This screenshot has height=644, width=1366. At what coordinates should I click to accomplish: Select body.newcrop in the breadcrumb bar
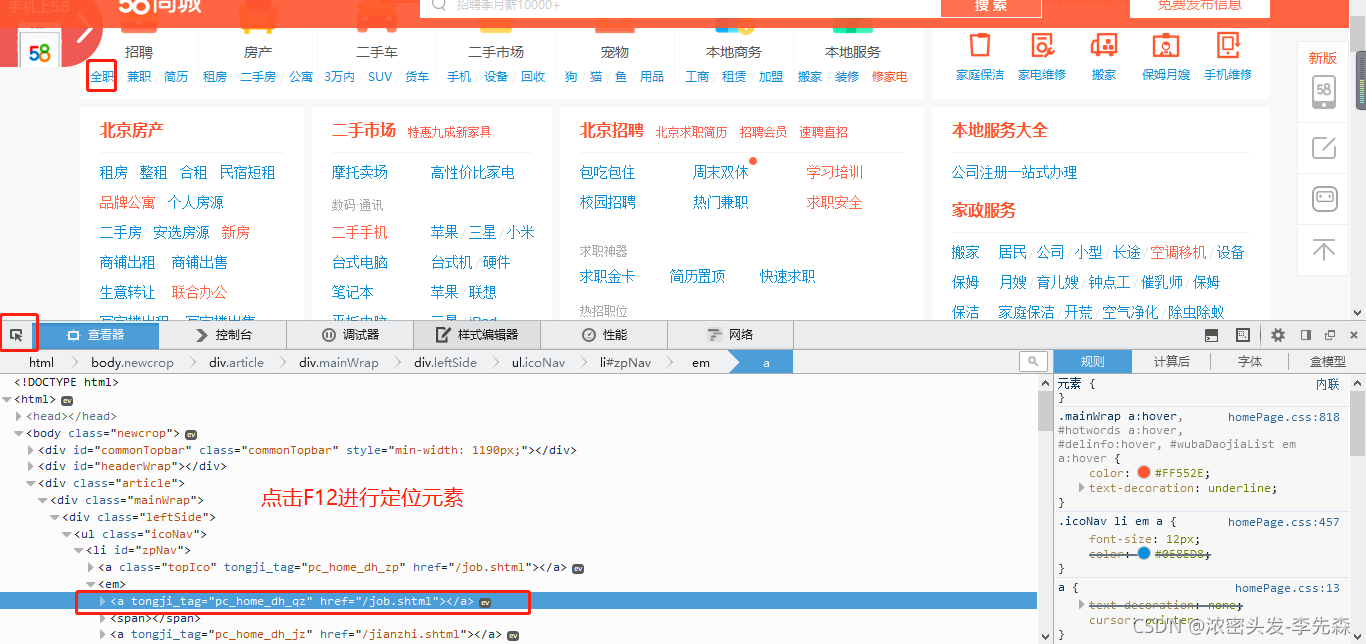132,362
